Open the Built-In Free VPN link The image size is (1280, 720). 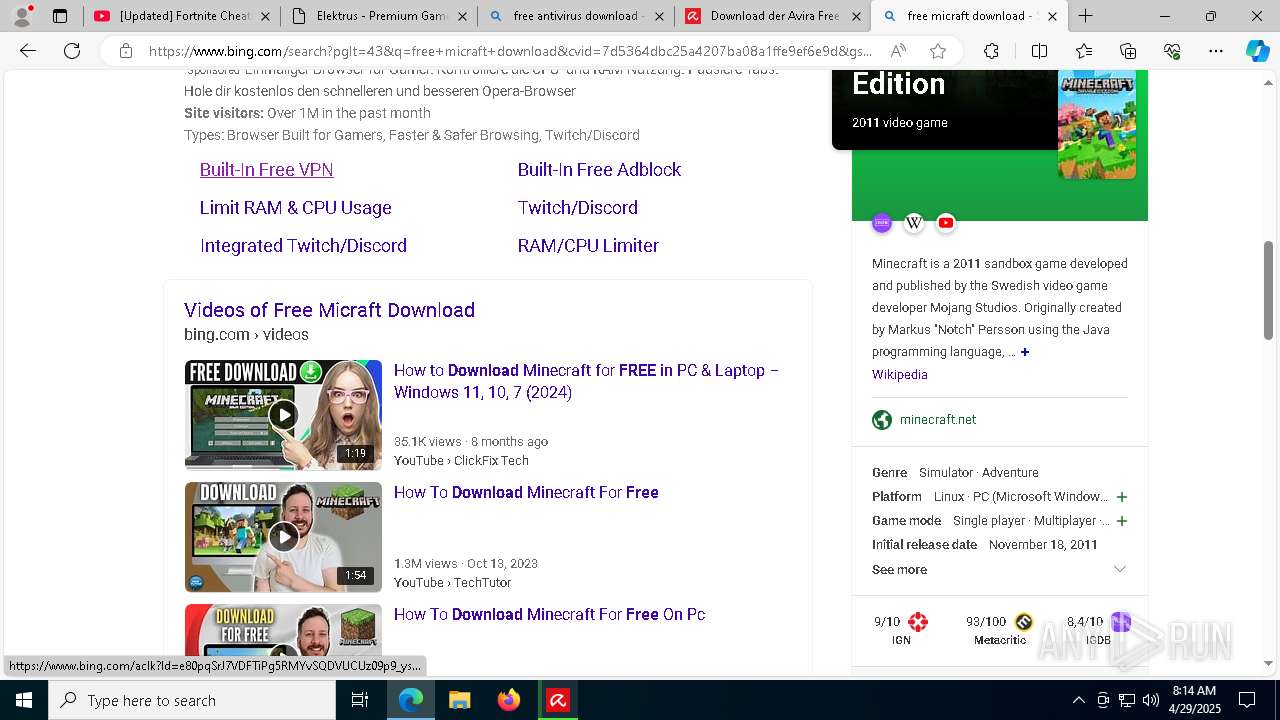coord(266,170)
